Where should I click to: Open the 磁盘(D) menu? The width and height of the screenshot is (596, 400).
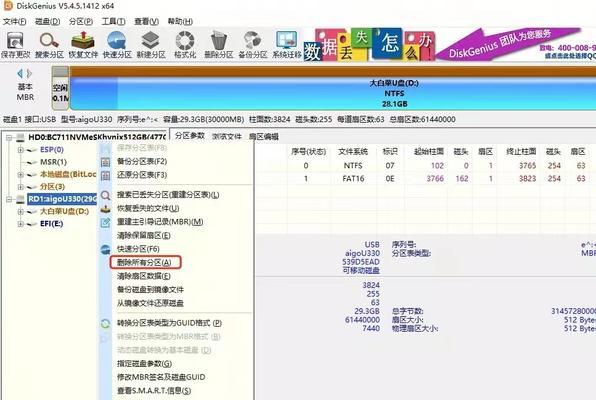[48, 21]
